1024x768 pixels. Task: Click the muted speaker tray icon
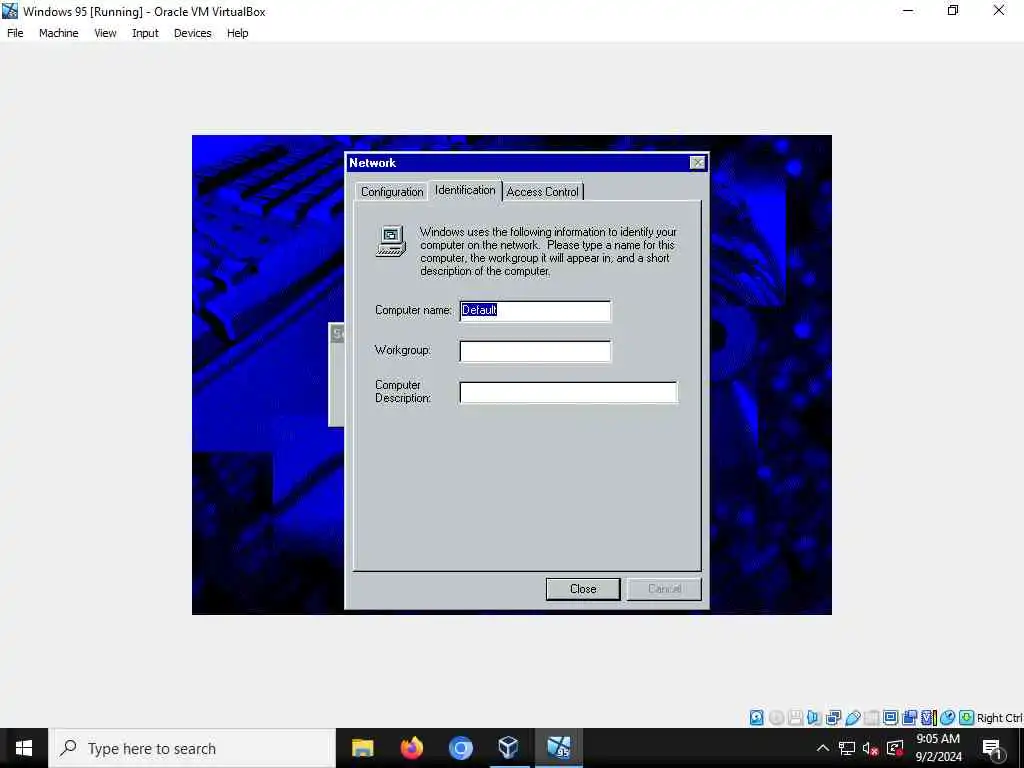click(871, 748)
